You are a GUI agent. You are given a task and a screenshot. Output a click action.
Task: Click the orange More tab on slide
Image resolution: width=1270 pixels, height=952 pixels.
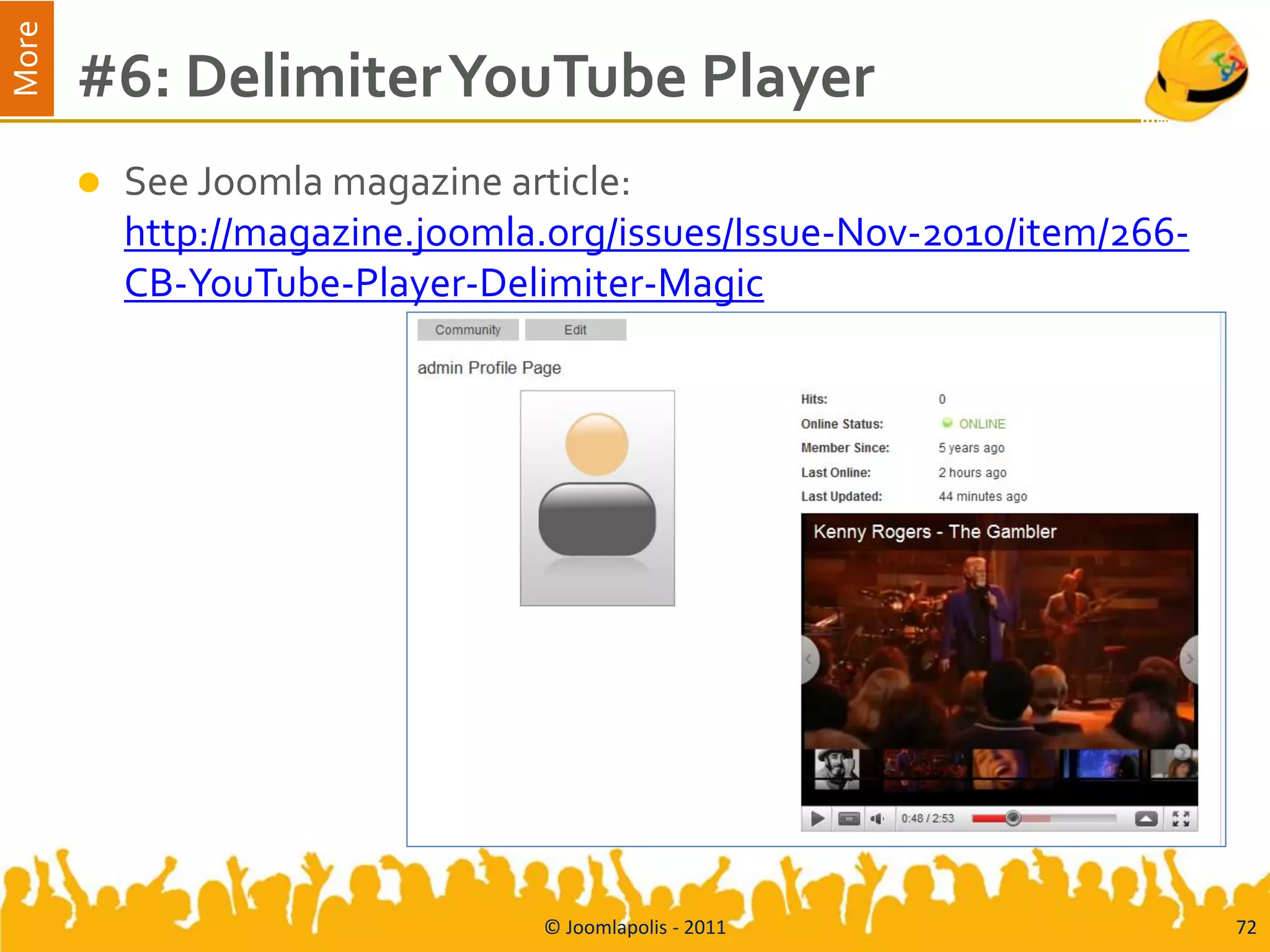tap(27, 58)
